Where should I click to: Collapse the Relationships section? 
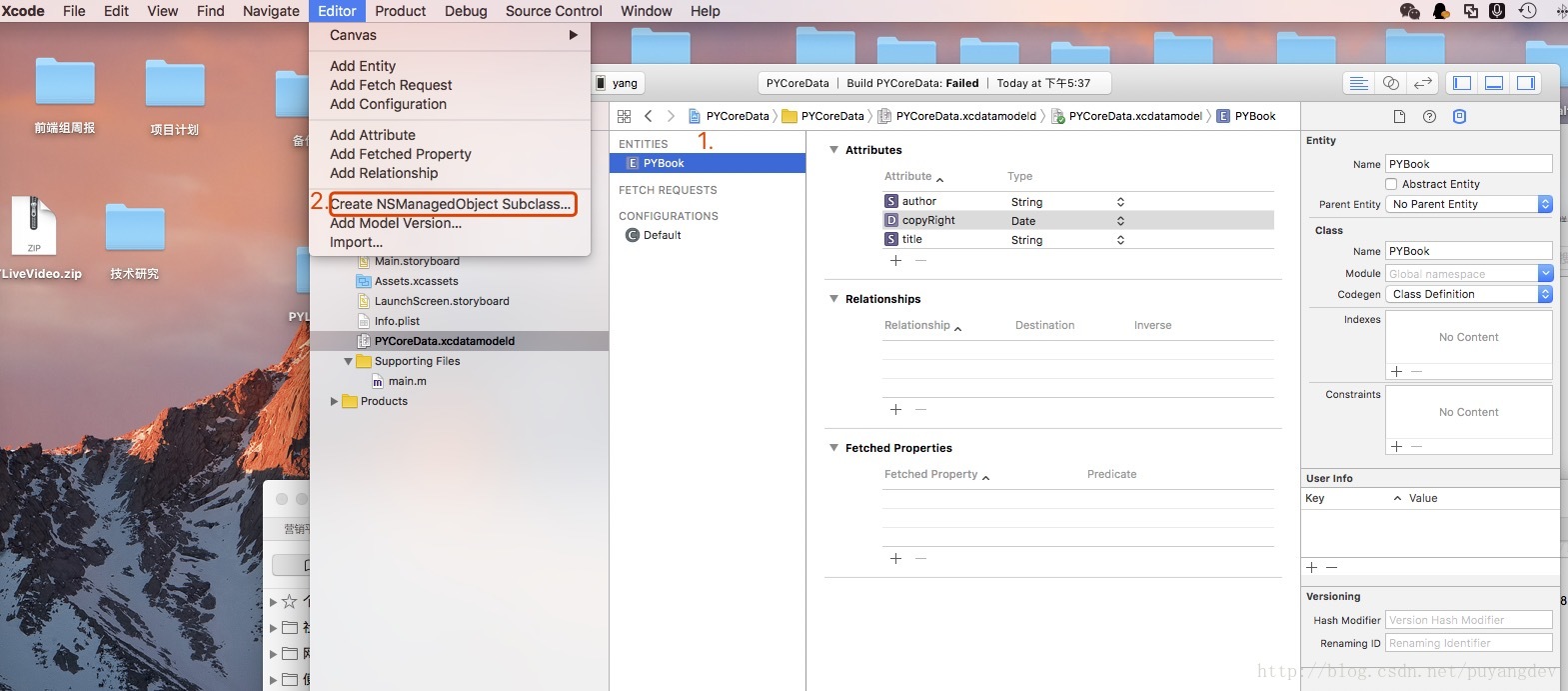(x=833, y=299)
